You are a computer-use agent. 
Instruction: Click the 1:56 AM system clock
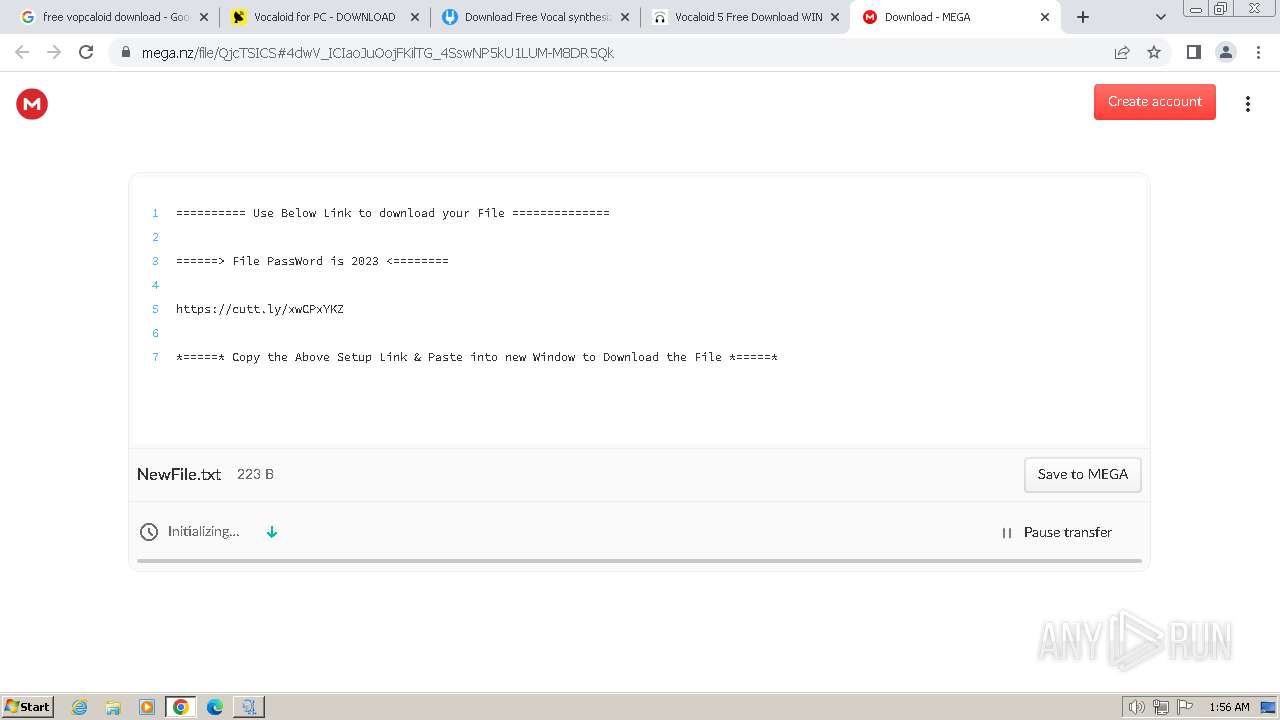click(x=1229, y=707)
